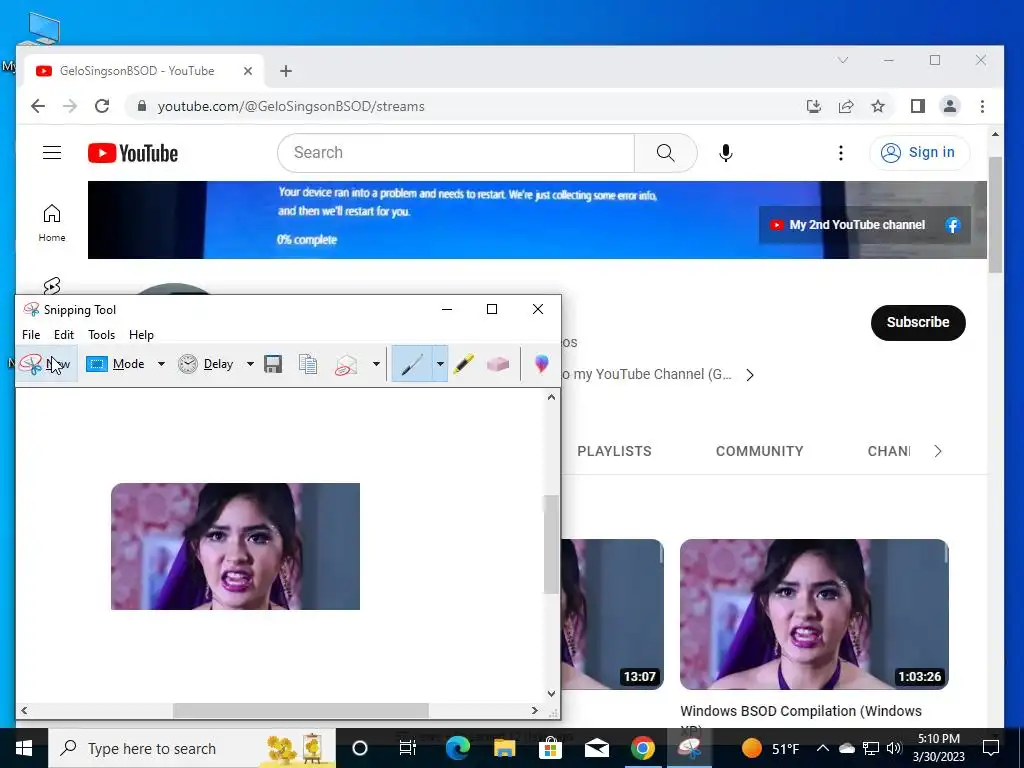Send snip via email envelope icon
Image resolution: width=1024 pixels, height=768 pixels.
[346, 364]
